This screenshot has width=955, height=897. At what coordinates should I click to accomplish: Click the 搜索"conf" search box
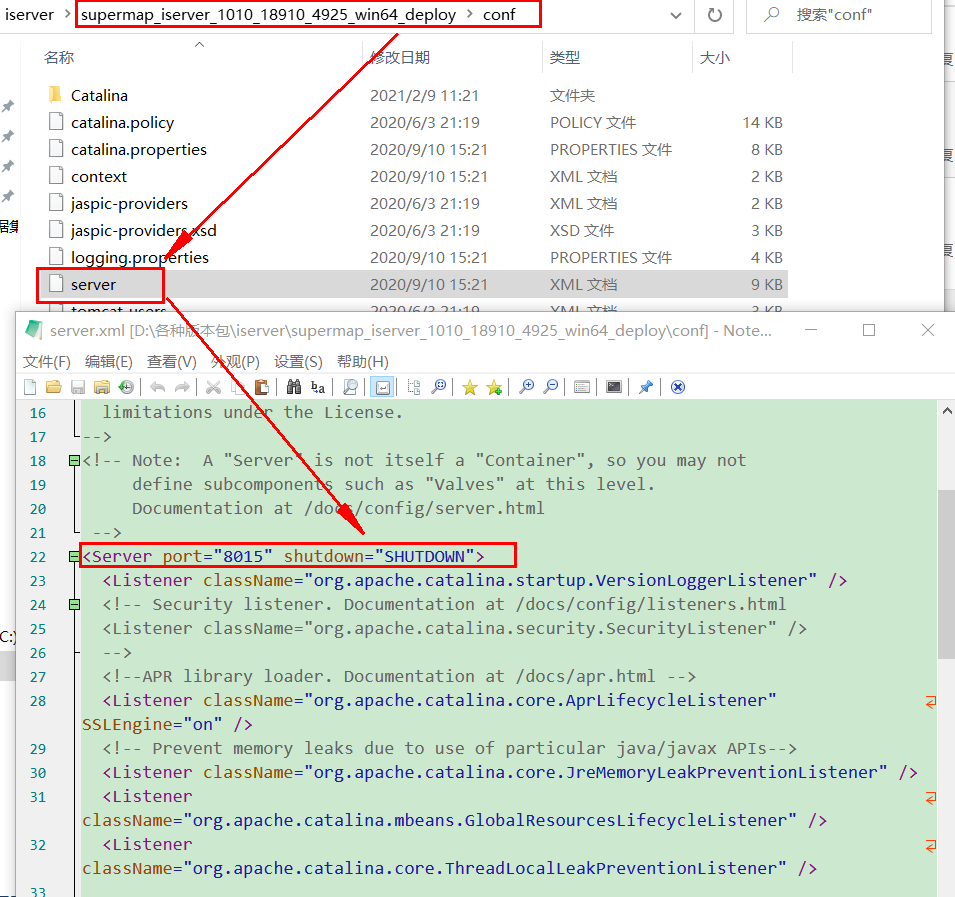coord(839,15)
